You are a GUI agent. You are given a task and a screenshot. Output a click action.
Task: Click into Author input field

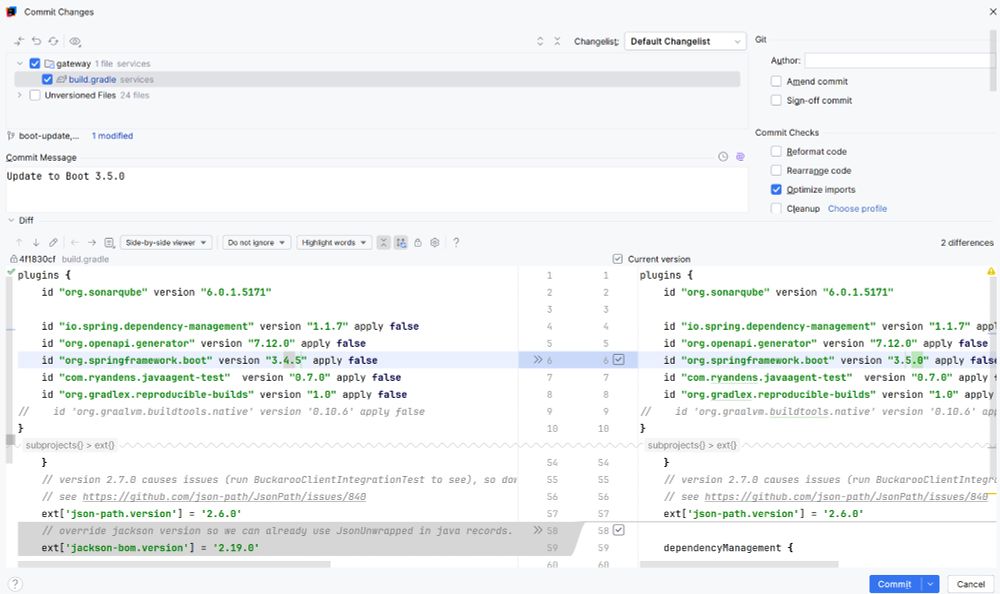point(899,61)
